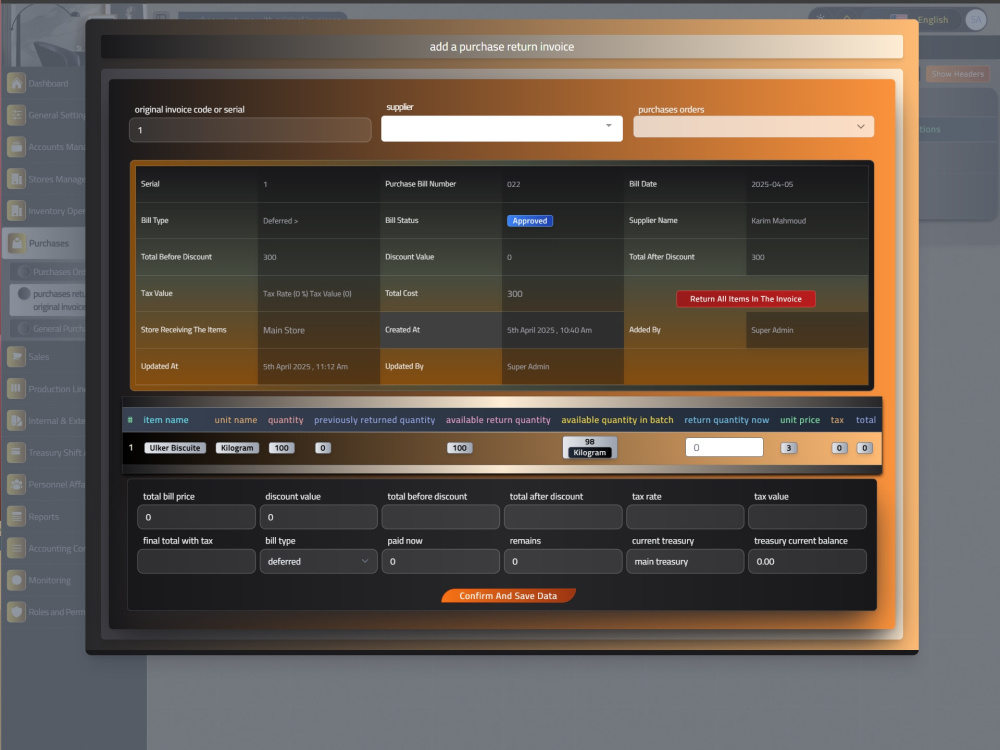Click the total bill price field
The width and height of the screenshot is (1000, 750).
[x=196, y=517]
